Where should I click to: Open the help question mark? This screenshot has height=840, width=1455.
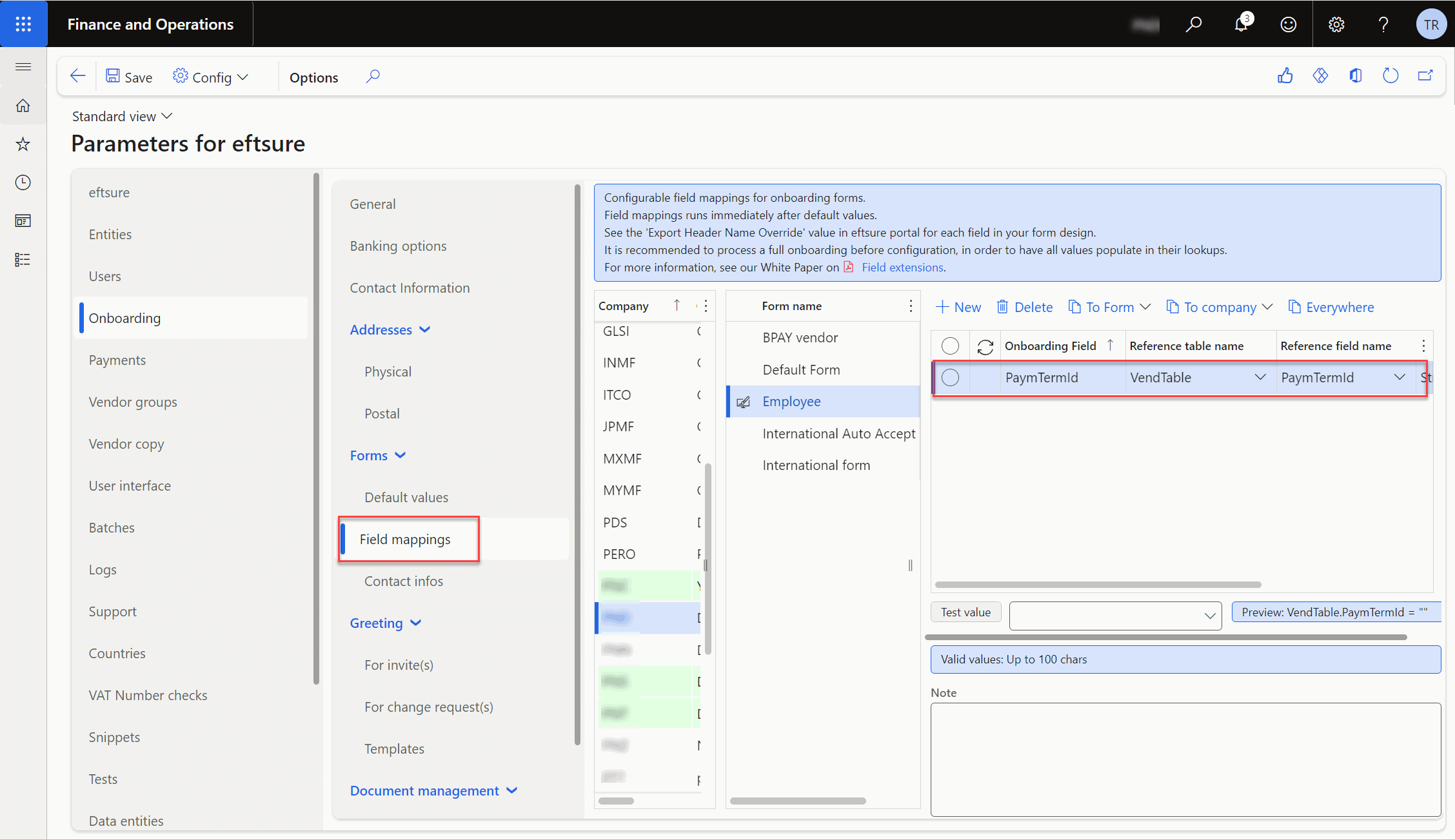click(1383, 24)
